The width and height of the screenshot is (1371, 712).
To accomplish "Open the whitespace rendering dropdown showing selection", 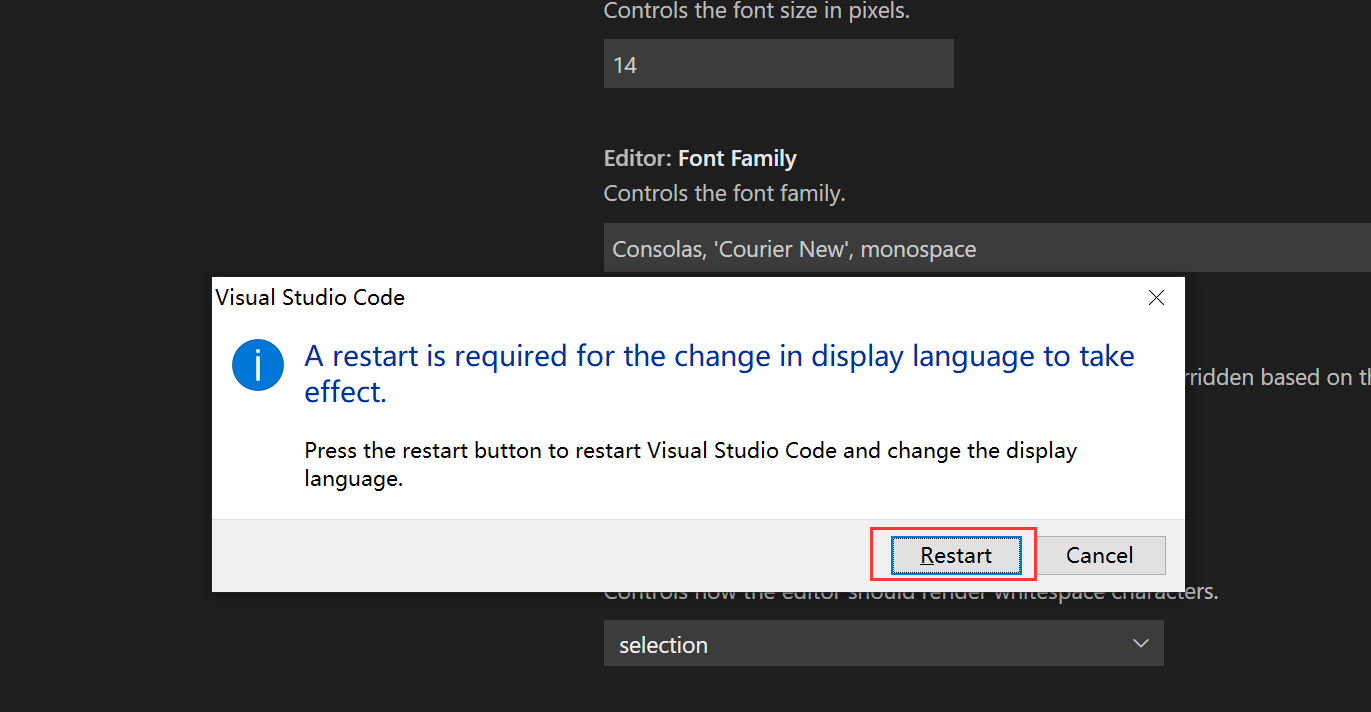I will (x=883, y=643).
